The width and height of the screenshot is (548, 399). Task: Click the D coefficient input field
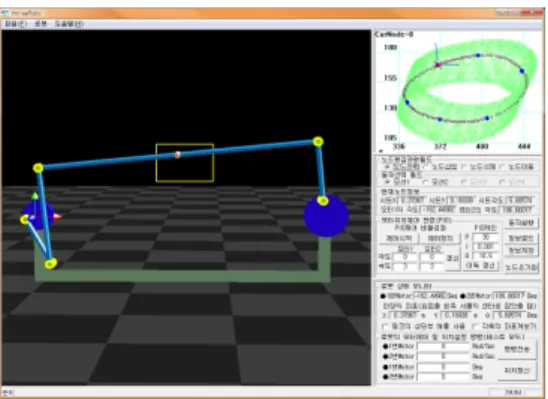pos(485,256)
